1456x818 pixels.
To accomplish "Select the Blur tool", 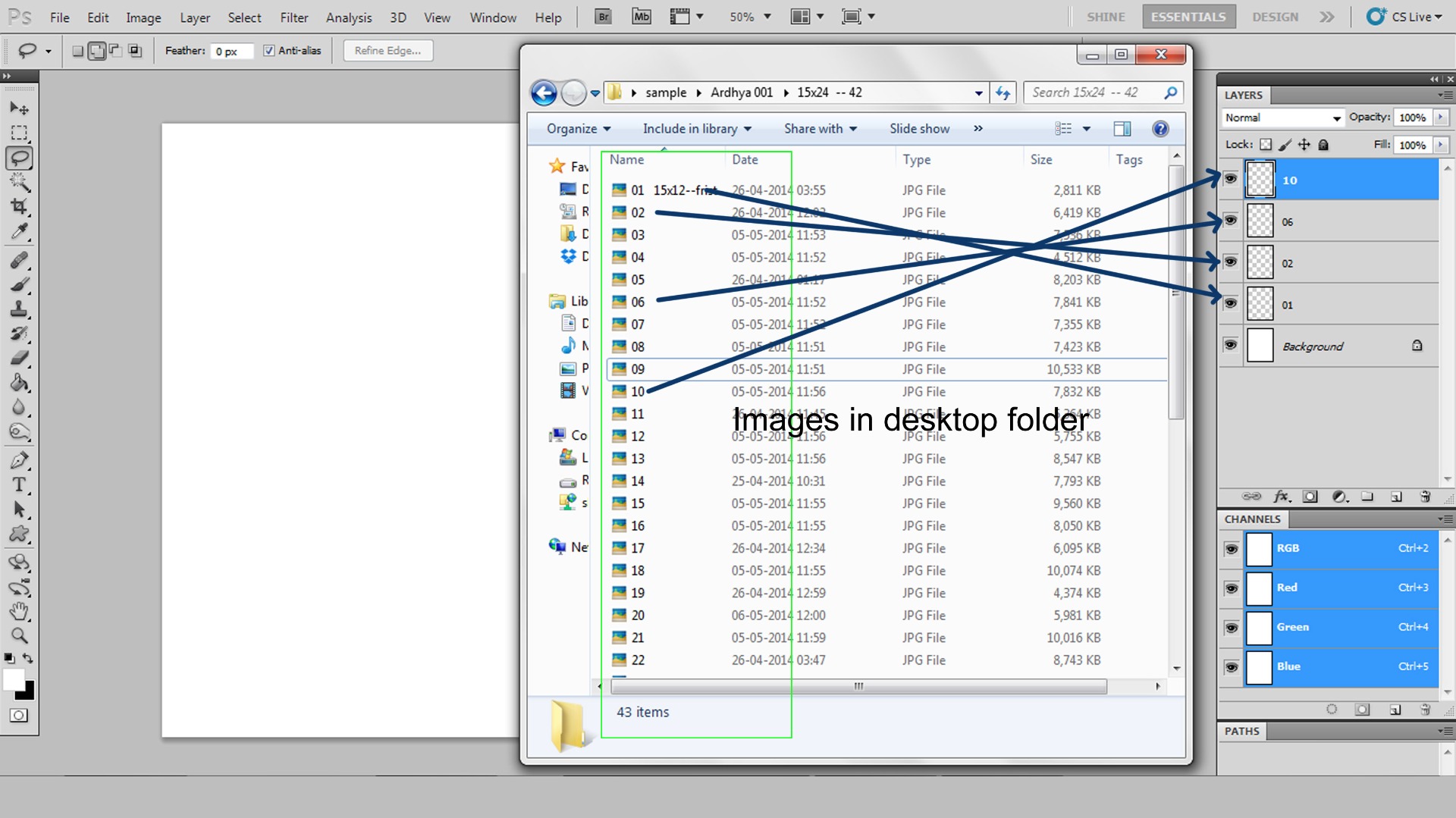I will [x=19, y=407].
